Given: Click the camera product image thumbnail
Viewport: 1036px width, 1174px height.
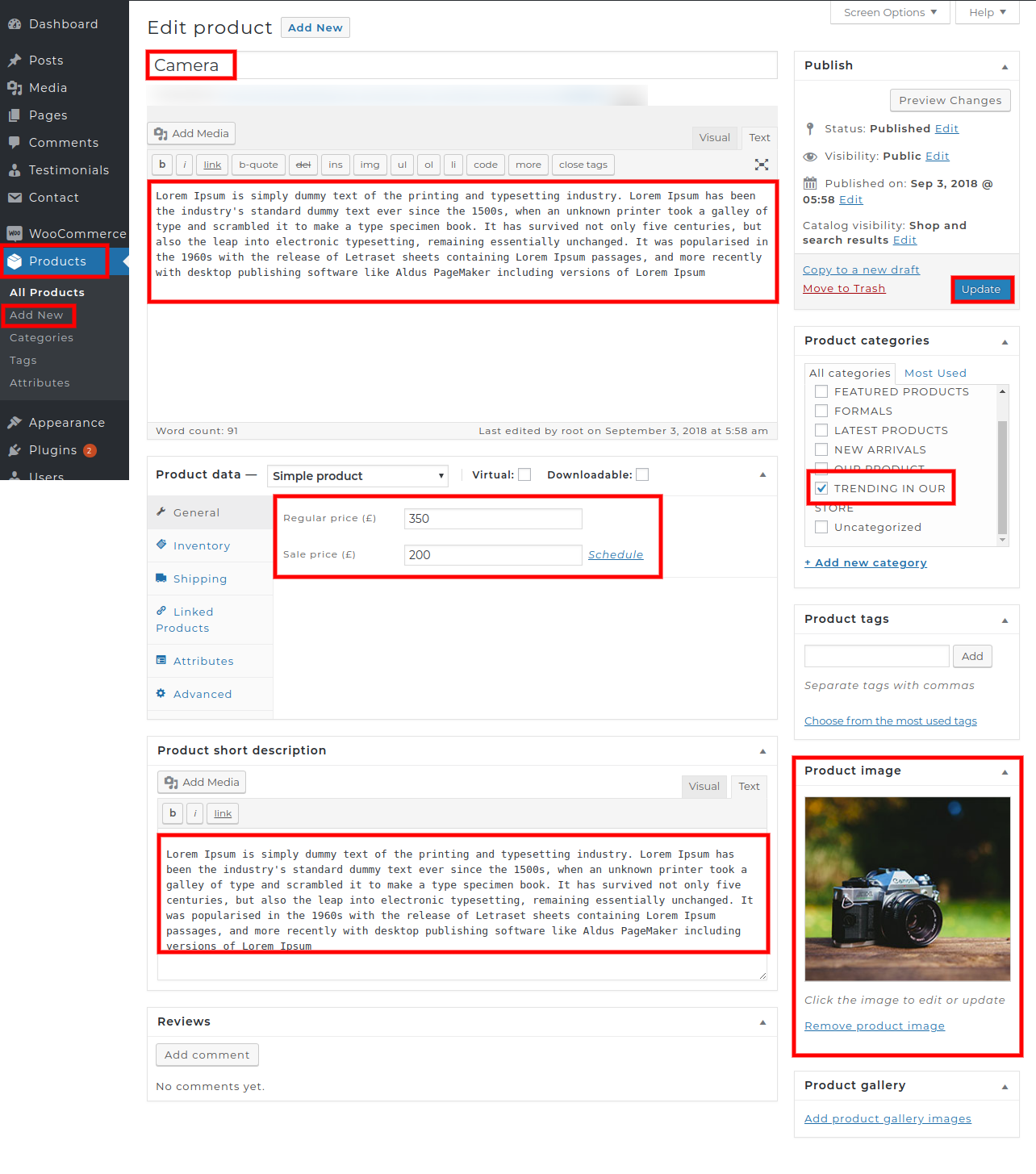Looking at the screenshot, I should [x=907, y=888].
